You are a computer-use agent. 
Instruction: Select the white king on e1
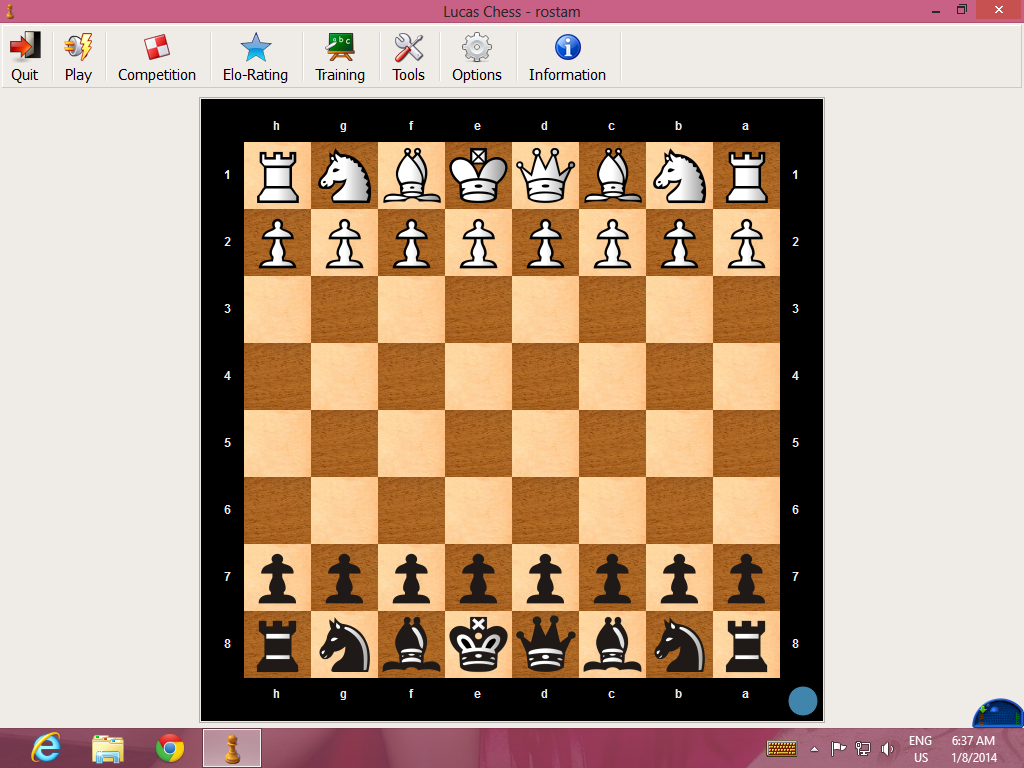point(478,175)
